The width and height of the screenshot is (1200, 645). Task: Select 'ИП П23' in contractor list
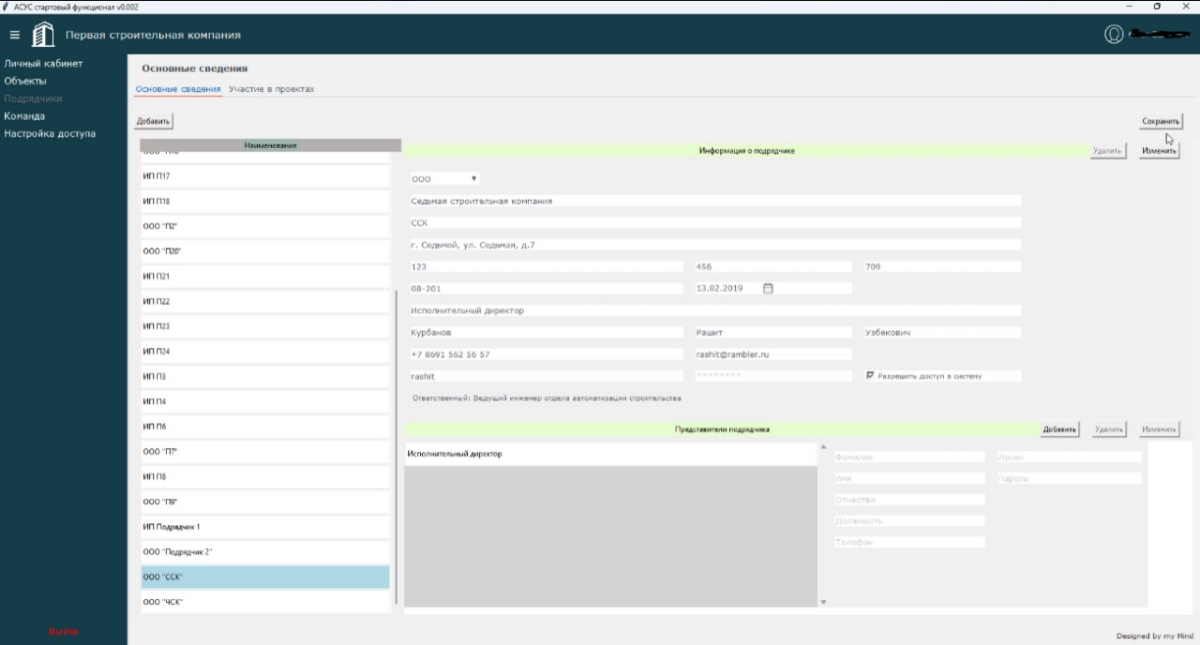265,326
